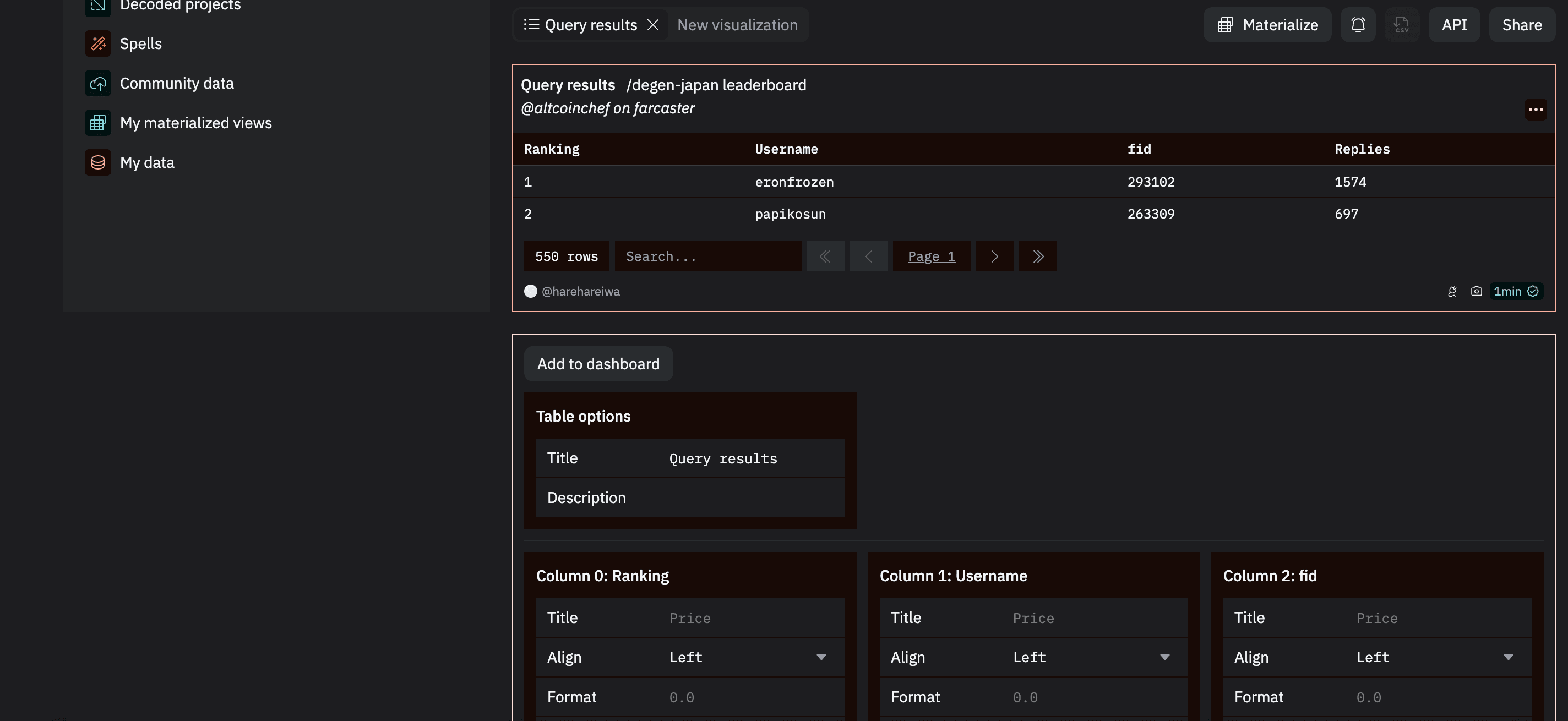This screenshot has height=721, width=1568.
Task: Click the Replies column header
Action: click(1362, 149)
